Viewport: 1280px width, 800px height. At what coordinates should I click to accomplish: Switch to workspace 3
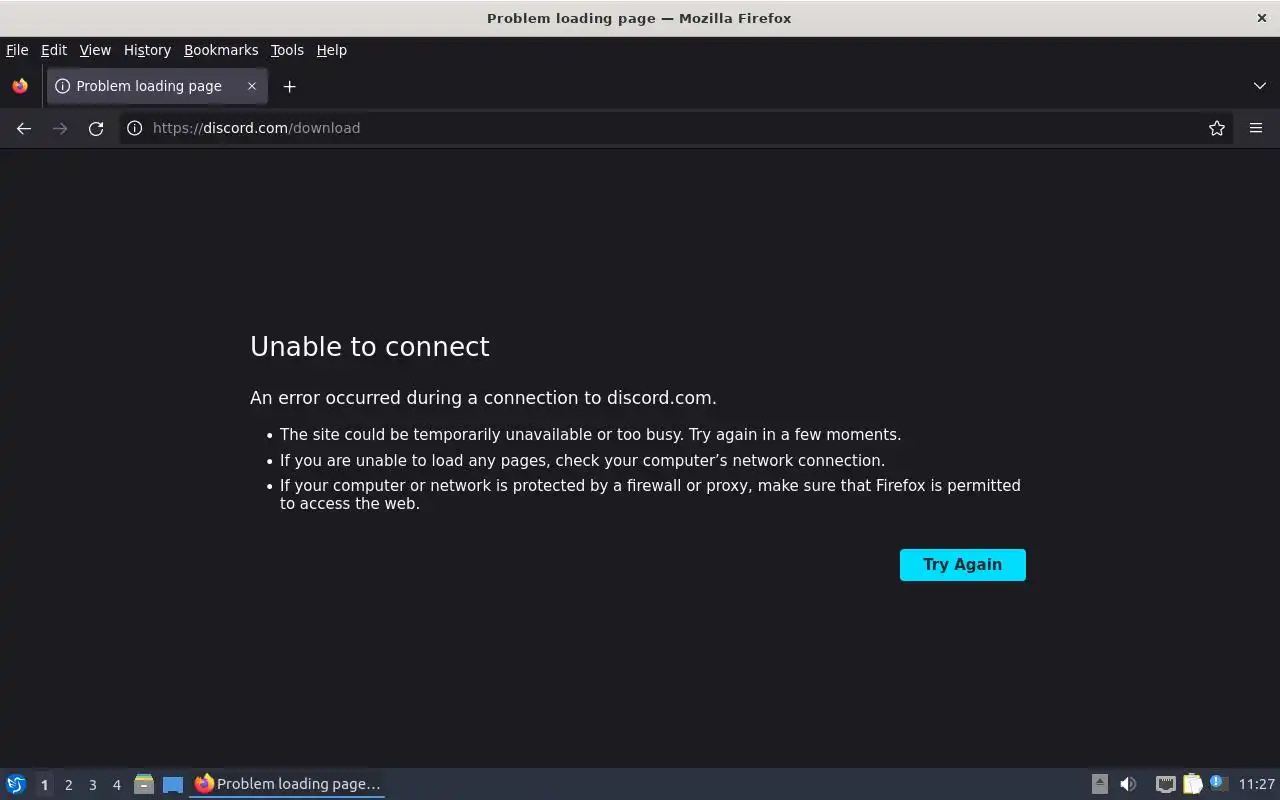(92, 785)
